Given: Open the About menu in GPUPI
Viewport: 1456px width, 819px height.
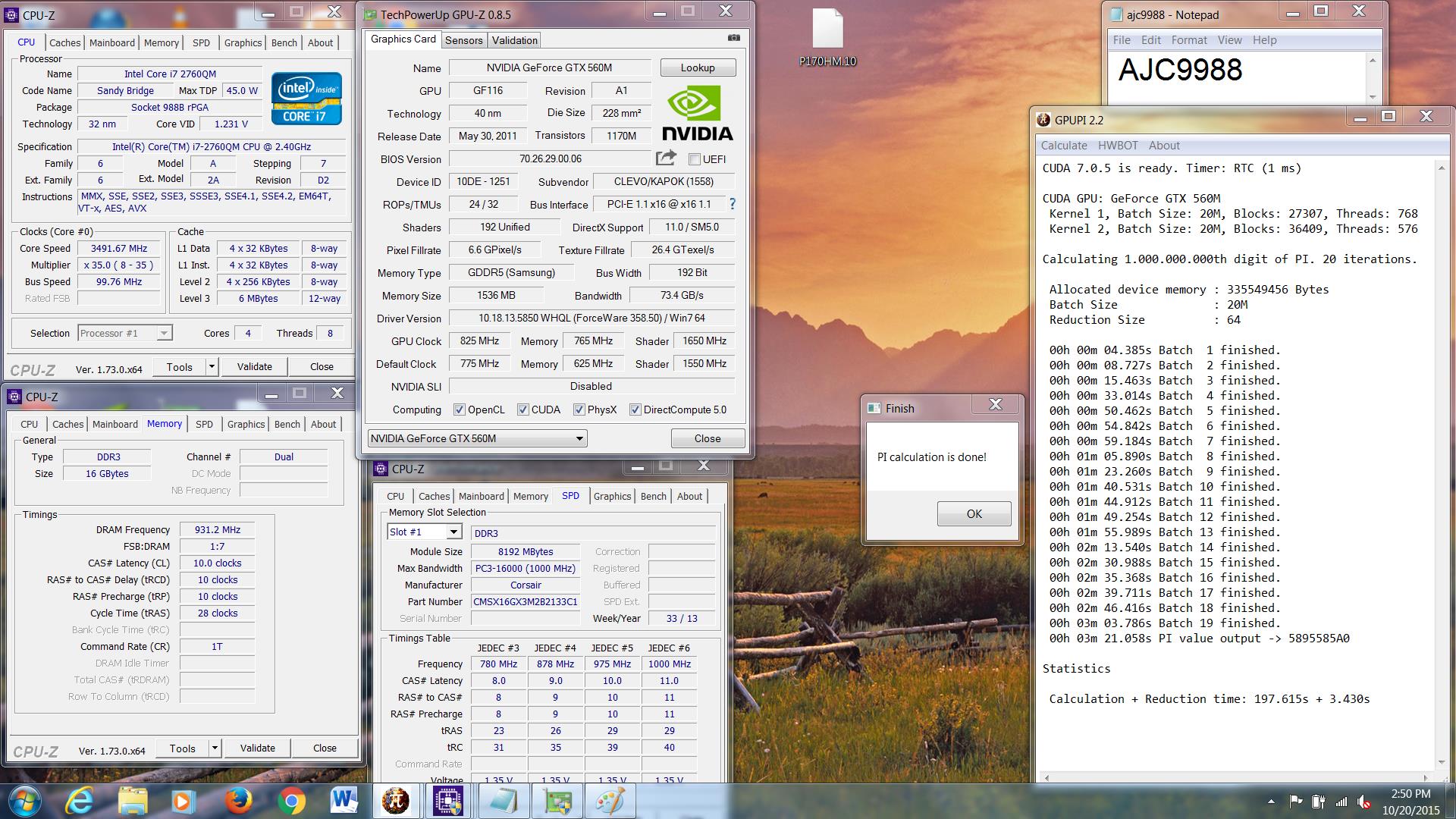Looking at the screenshot, I should click(x=1164, y=146).
